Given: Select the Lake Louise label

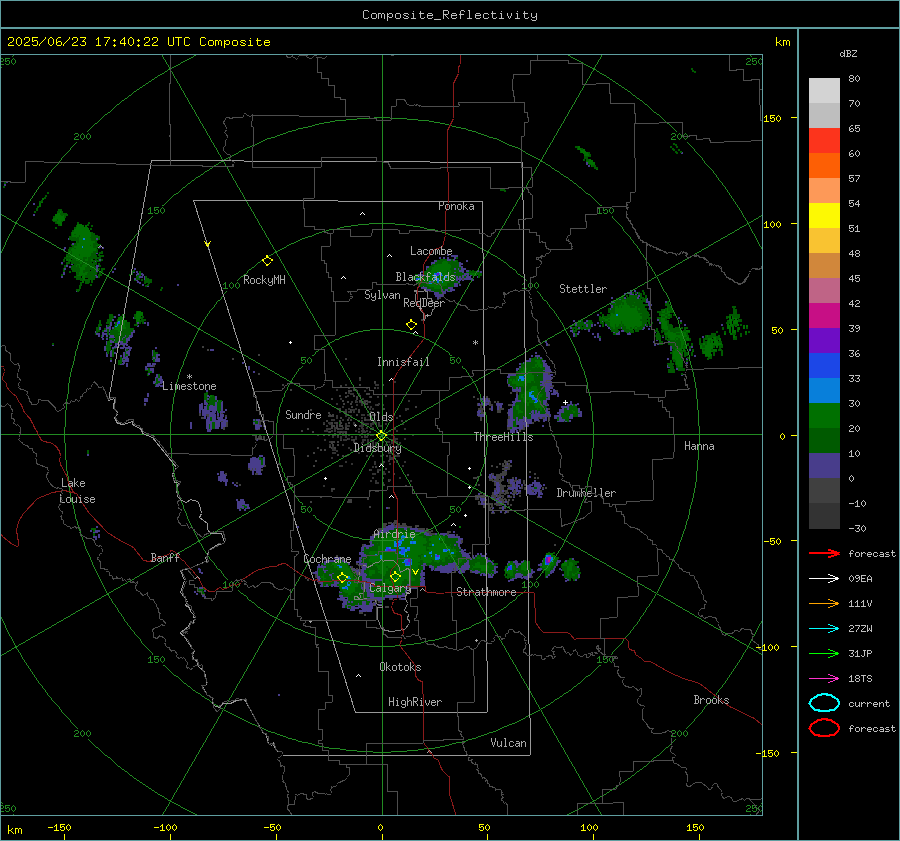Looking at the screenshot, I should (77, 491).
